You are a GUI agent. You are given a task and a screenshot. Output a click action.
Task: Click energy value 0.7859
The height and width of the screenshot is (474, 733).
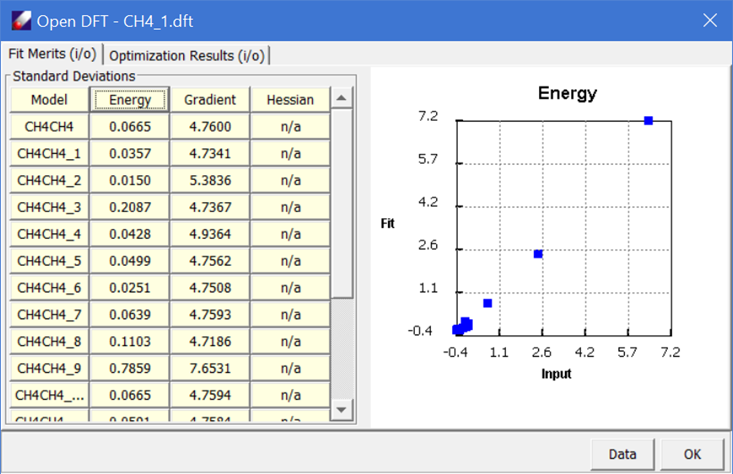[x=129, y=368]
